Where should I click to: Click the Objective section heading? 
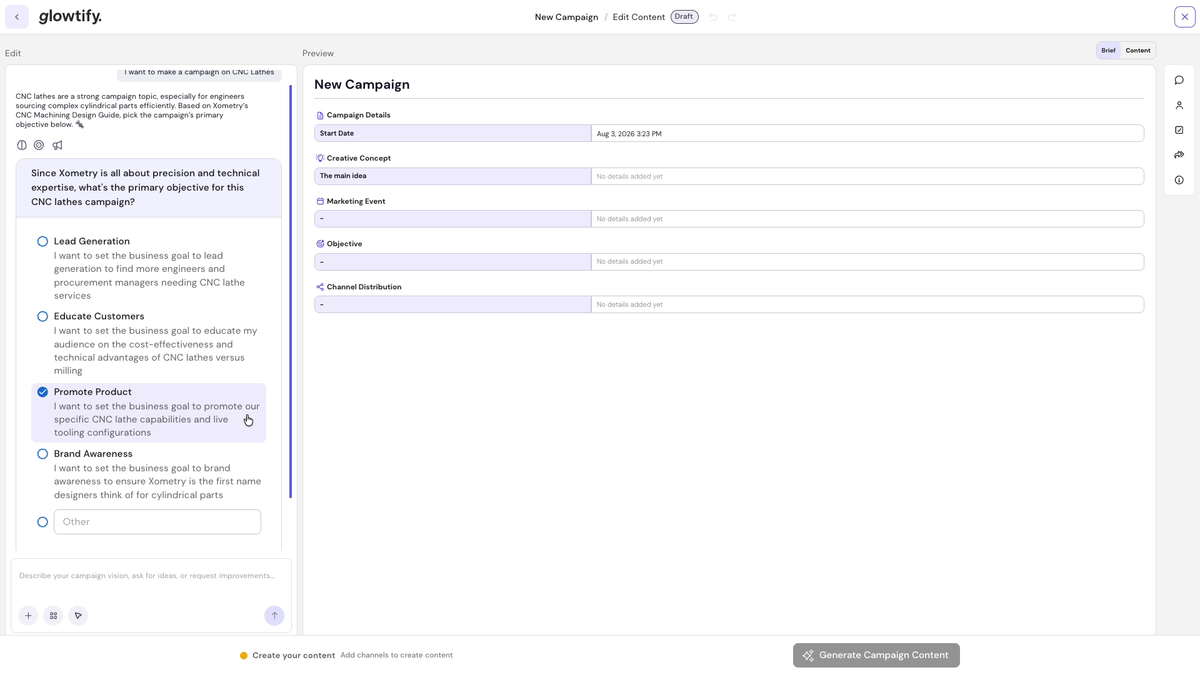[344, 244]
